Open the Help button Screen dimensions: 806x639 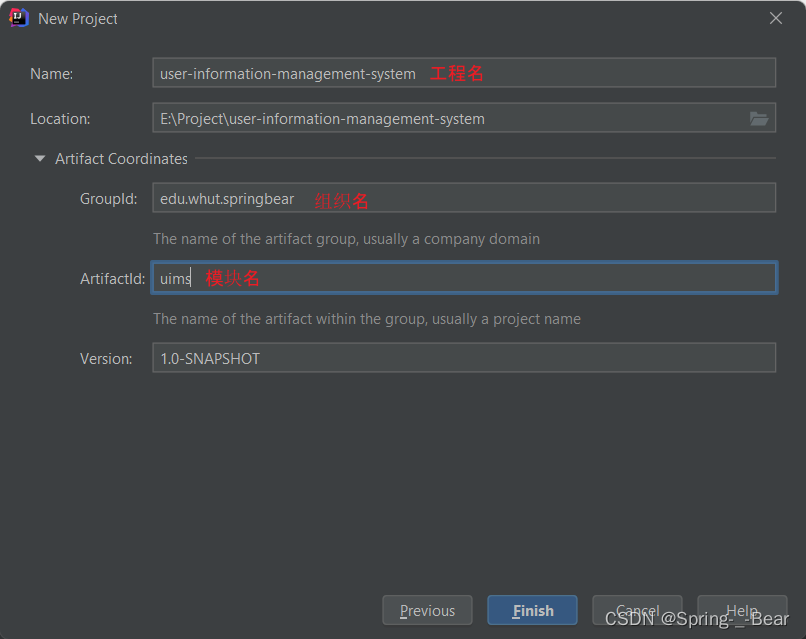[x=742, y=611]
